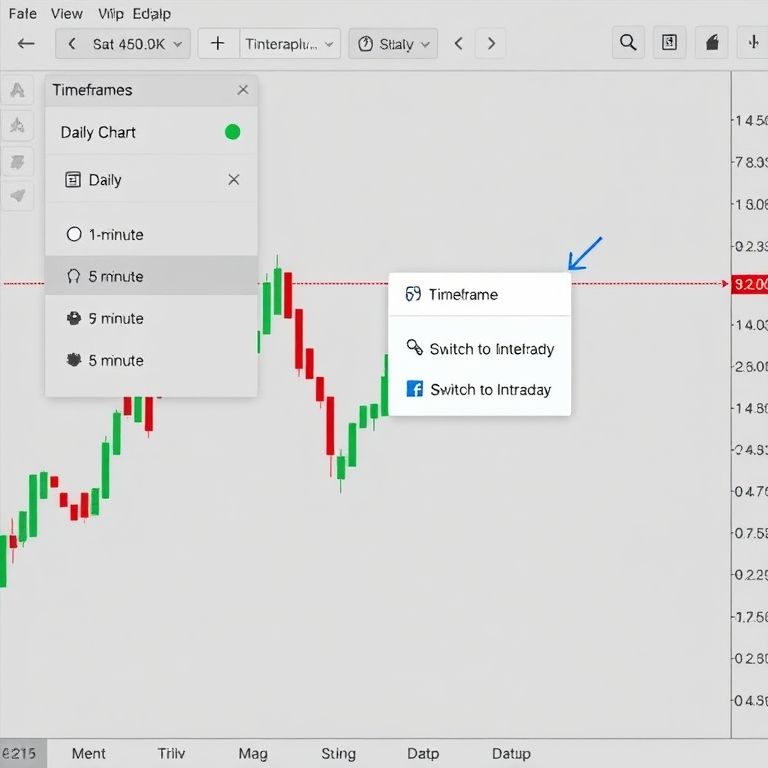Remove the Daily entry with its X

(x=234, y=180)
